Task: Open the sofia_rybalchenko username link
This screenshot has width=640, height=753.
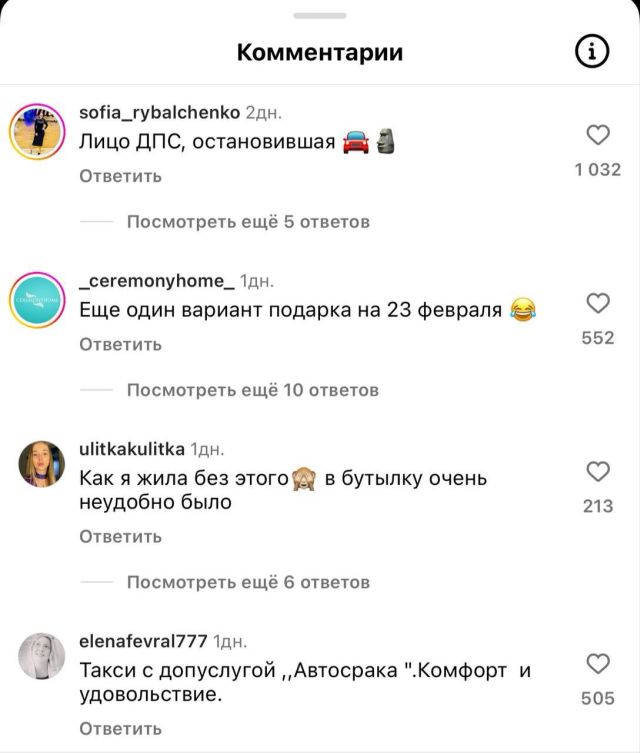Action: [159, 113]
